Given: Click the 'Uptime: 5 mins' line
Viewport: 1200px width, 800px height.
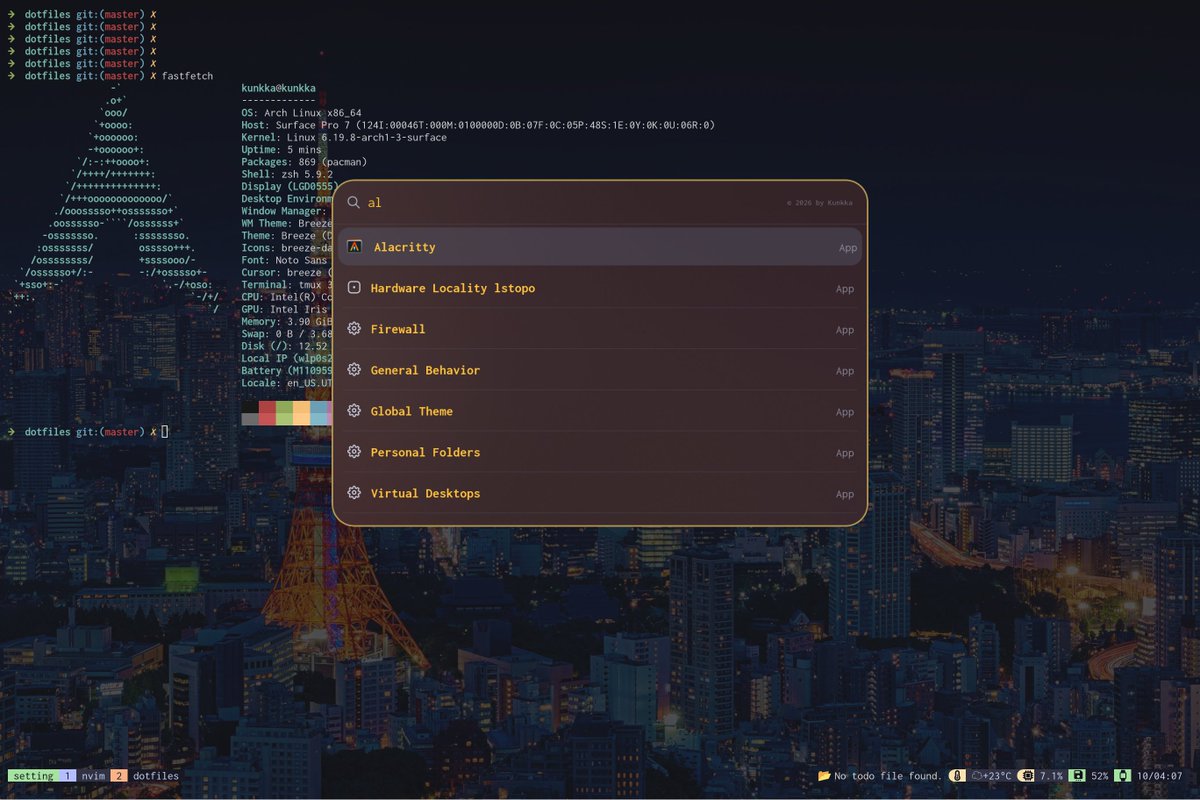Looking at the screenshot, I should [x=281, y=149].
